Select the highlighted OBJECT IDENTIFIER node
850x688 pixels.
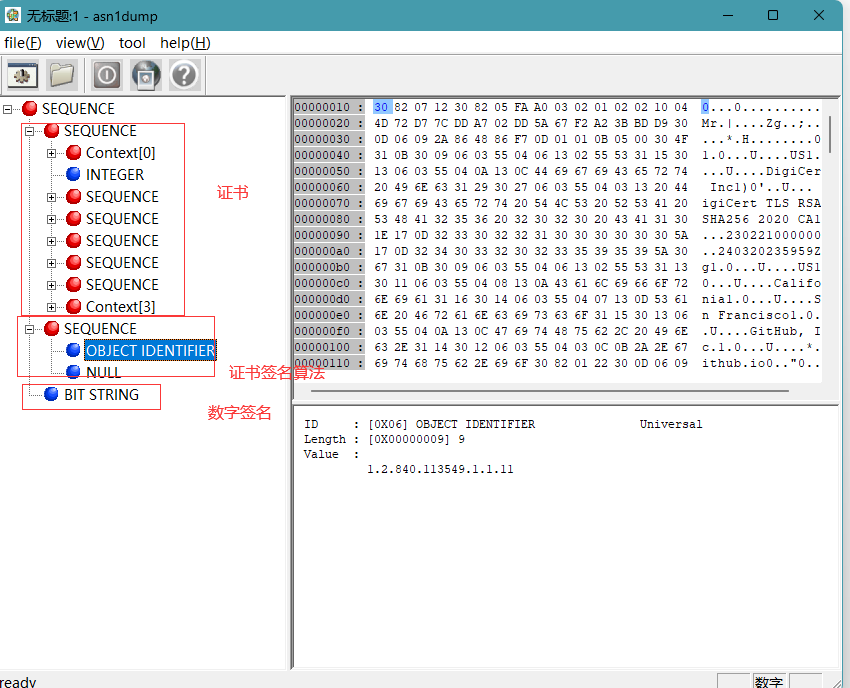[150, 351]
